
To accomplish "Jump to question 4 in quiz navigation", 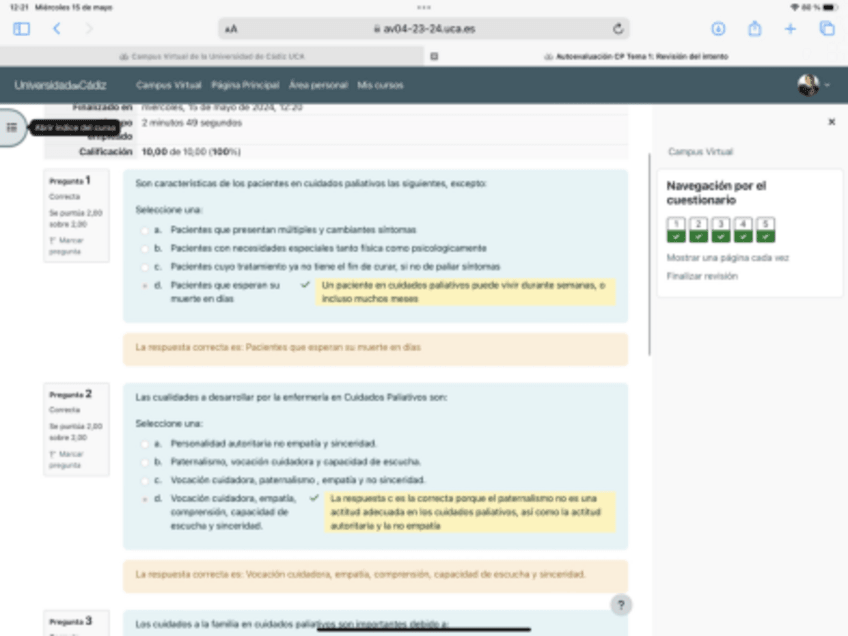I will [x=743, y=230].
